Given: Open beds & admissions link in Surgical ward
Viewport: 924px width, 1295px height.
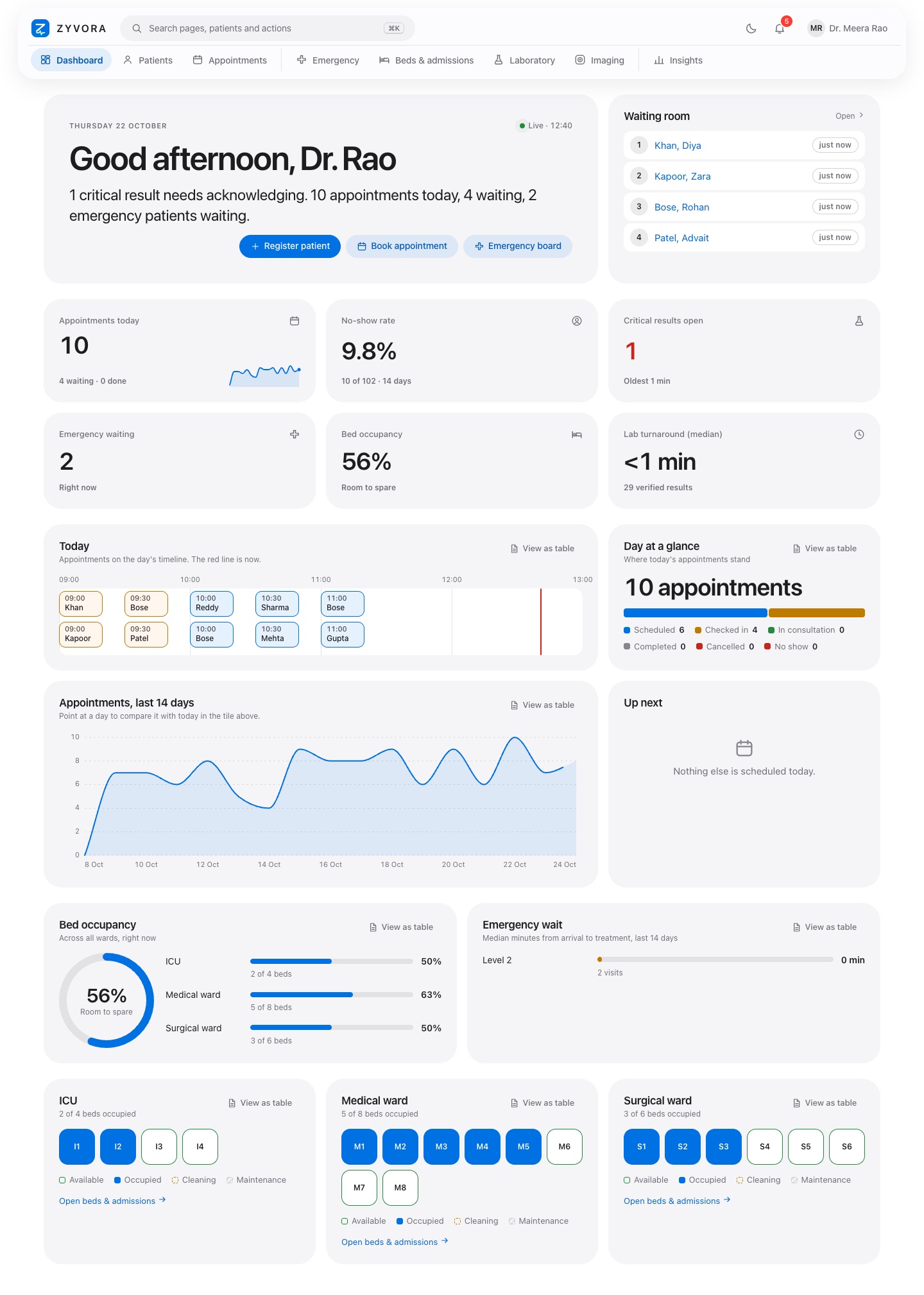Looking at the screenshot, I should click(x=677, y=1201).
